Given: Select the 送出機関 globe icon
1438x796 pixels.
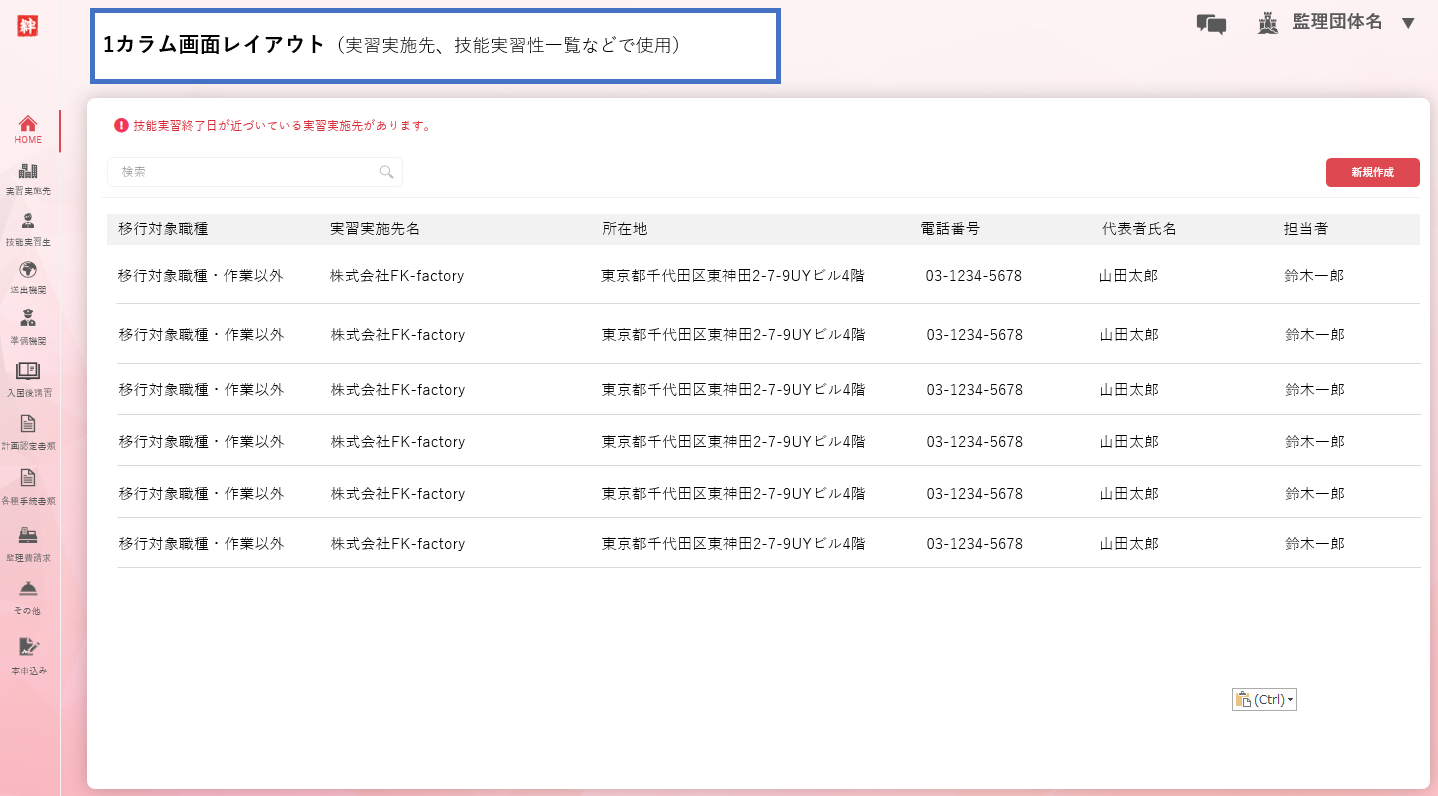Looking at the screenshot, I should coord(28,270).
